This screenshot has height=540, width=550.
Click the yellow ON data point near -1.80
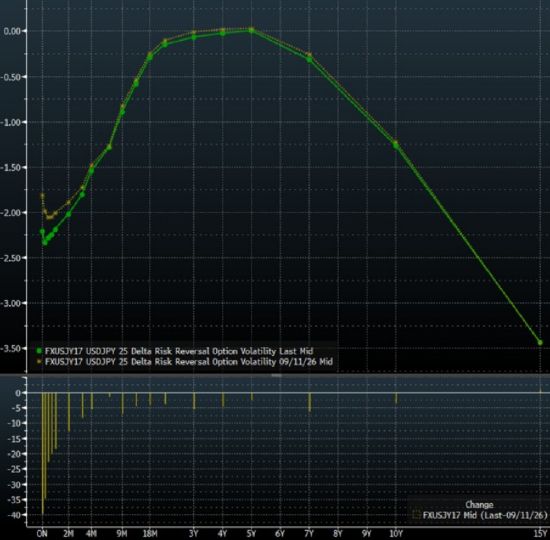coord(42,195)
